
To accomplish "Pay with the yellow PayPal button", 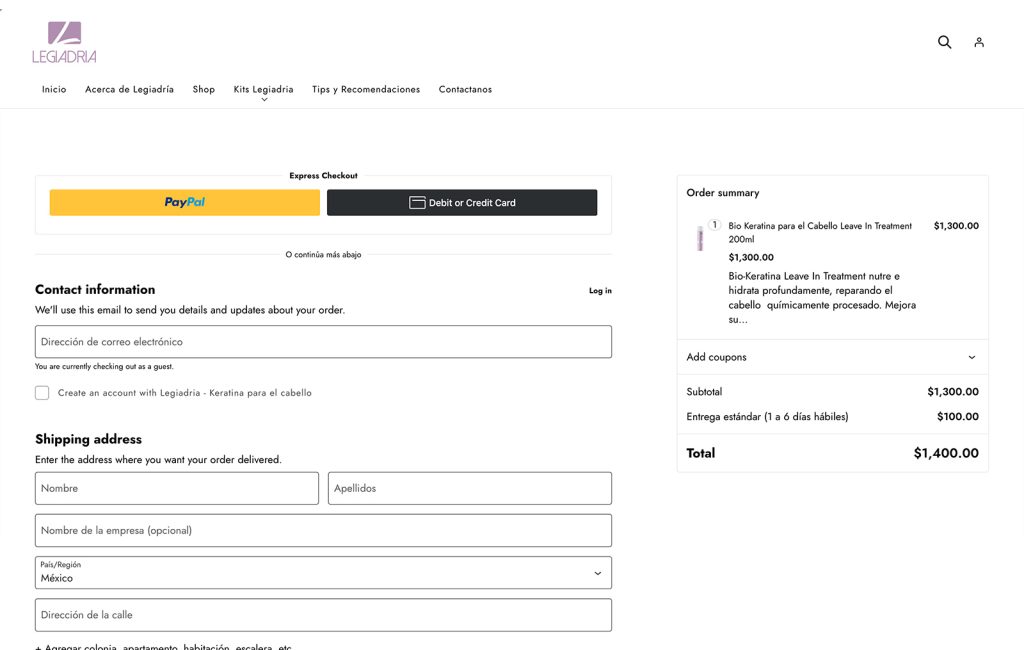I will pyautogui.click(x=185, y=202).
